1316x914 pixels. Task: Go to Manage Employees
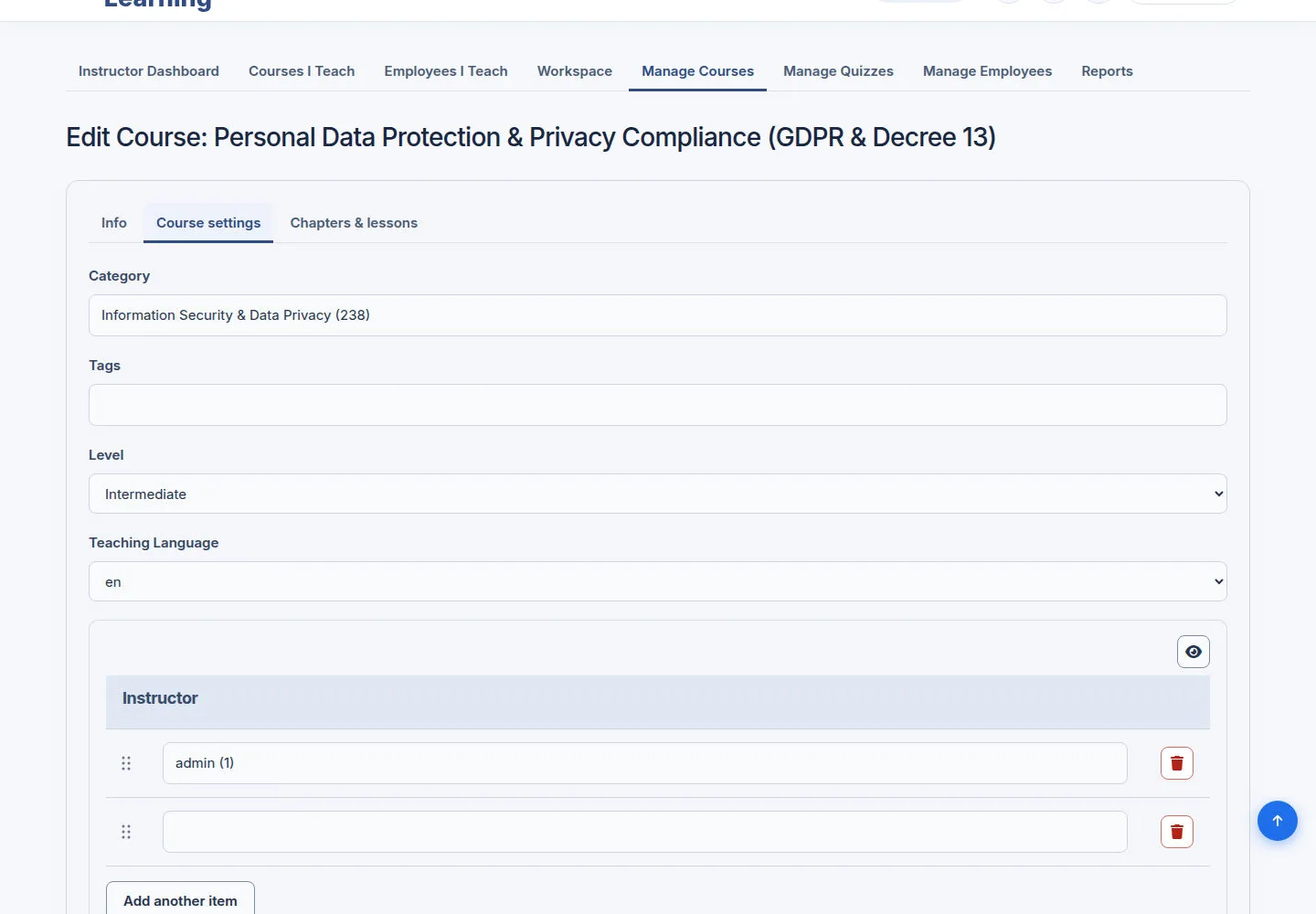click(x=987, y=71)
